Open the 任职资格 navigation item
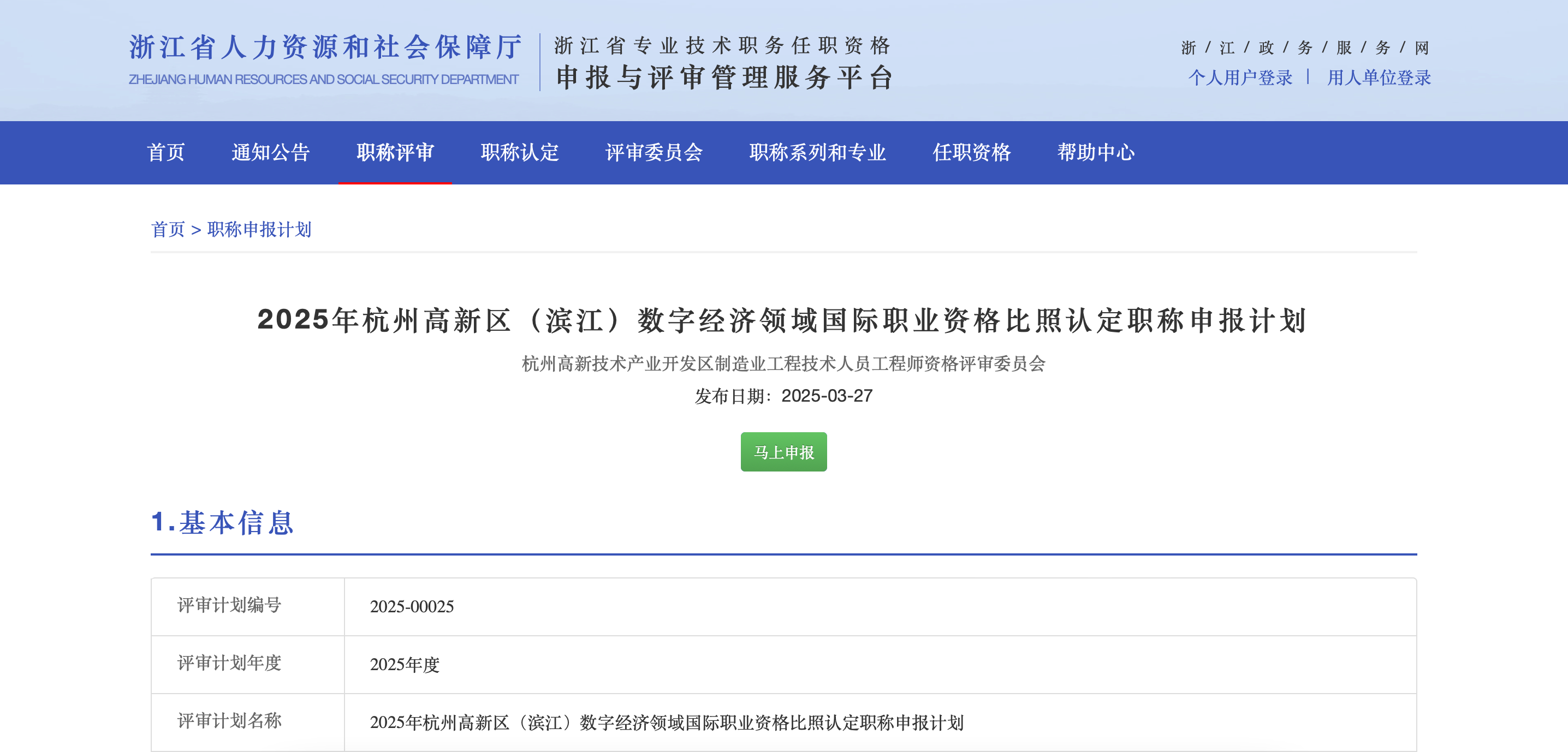Viewport: 1568px width, 752px height. [x=971, y=152]
